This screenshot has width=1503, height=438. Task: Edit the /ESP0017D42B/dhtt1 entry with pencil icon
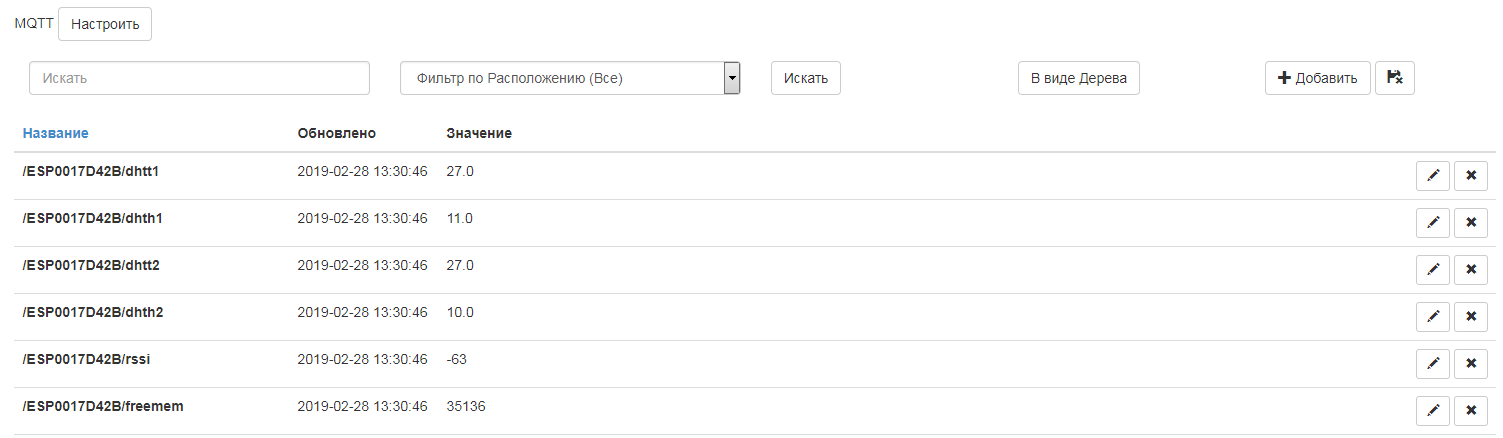tap(1433, 176)
